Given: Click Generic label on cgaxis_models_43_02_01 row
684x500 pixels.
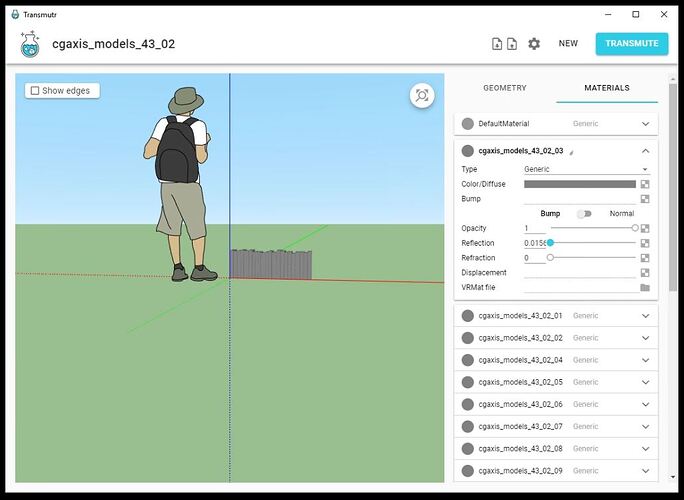Looking at the screenshot, I should coord(585,316).
